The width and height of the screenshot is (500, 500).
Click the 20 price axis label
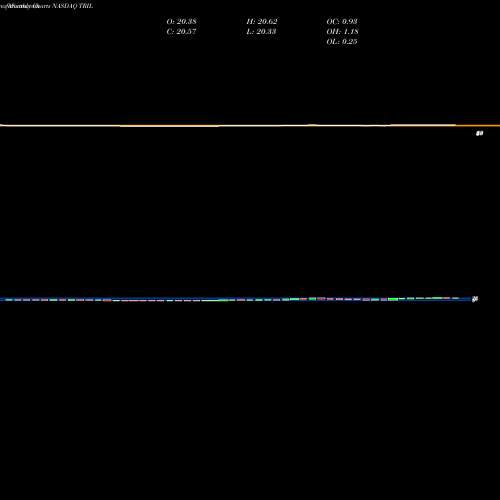click(475, 299)
